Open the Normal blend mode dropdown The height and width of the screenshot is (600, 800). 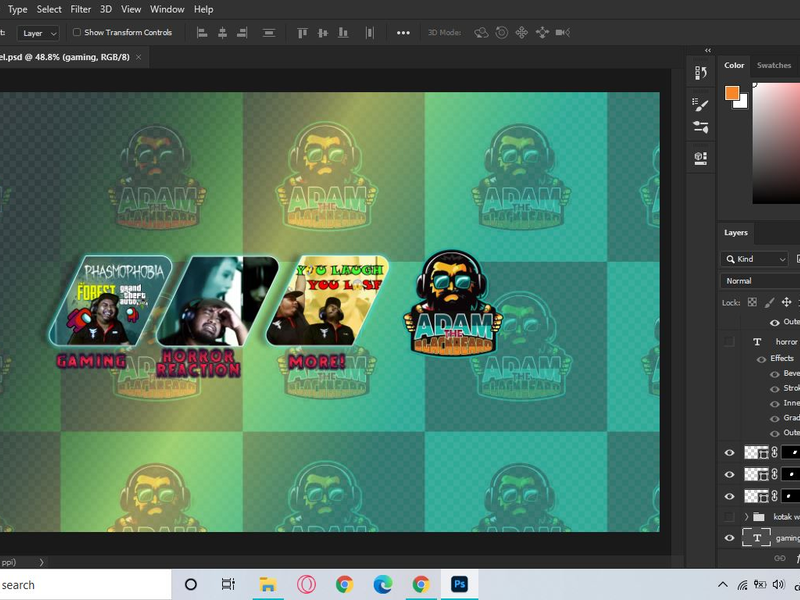(x=758, y=281)
